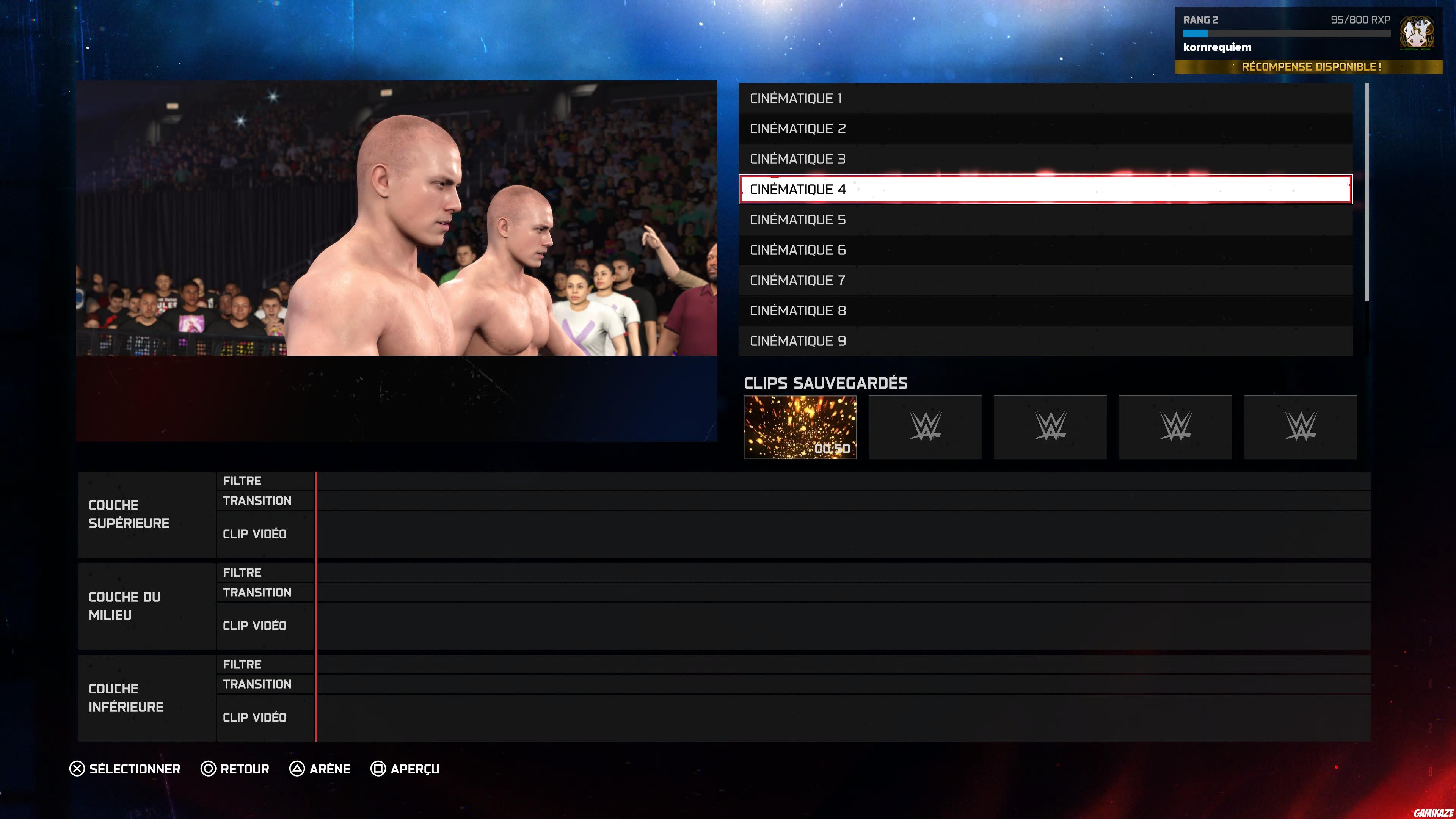Screen dimensions: 1456x819
Task: Click the second WWE logo clip slot
Action: pos(925,427)
